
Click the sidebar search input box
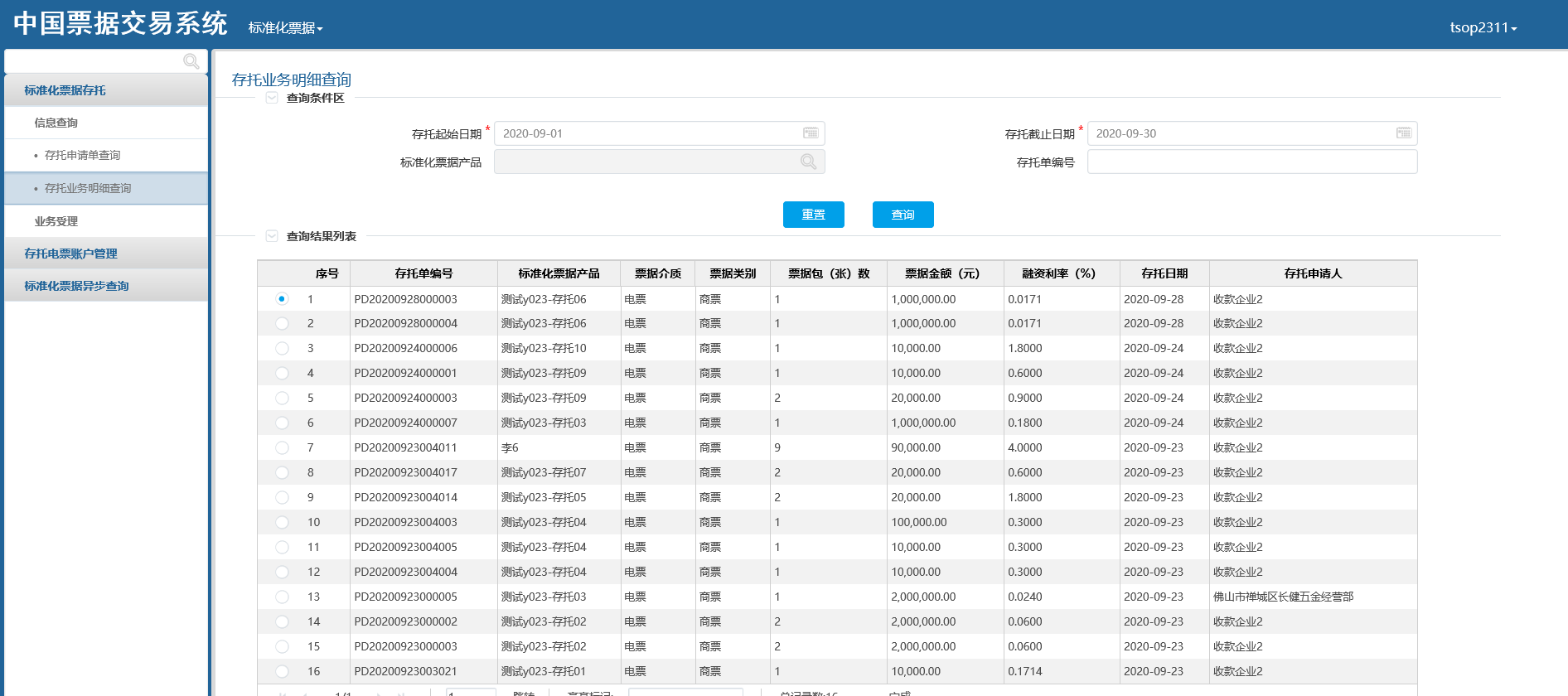point(106,61)
